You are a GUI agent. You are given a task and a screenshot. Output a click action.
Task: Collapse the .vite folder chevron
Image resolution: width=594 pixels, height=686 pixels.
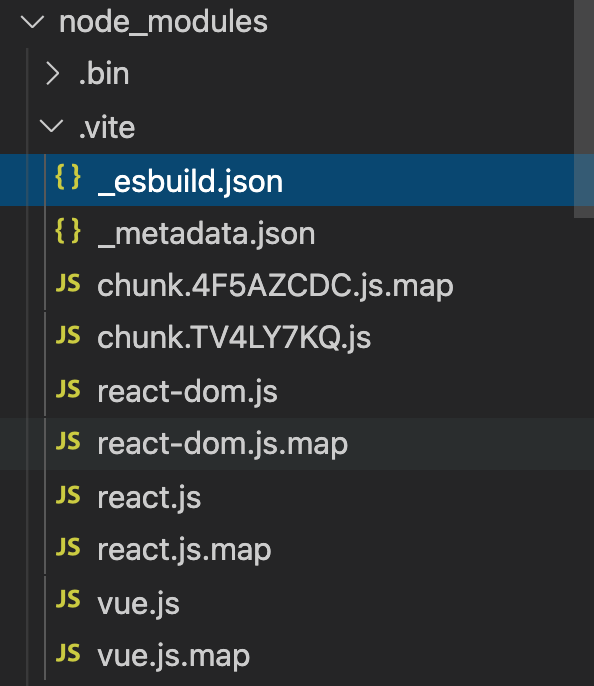point(52,126)
